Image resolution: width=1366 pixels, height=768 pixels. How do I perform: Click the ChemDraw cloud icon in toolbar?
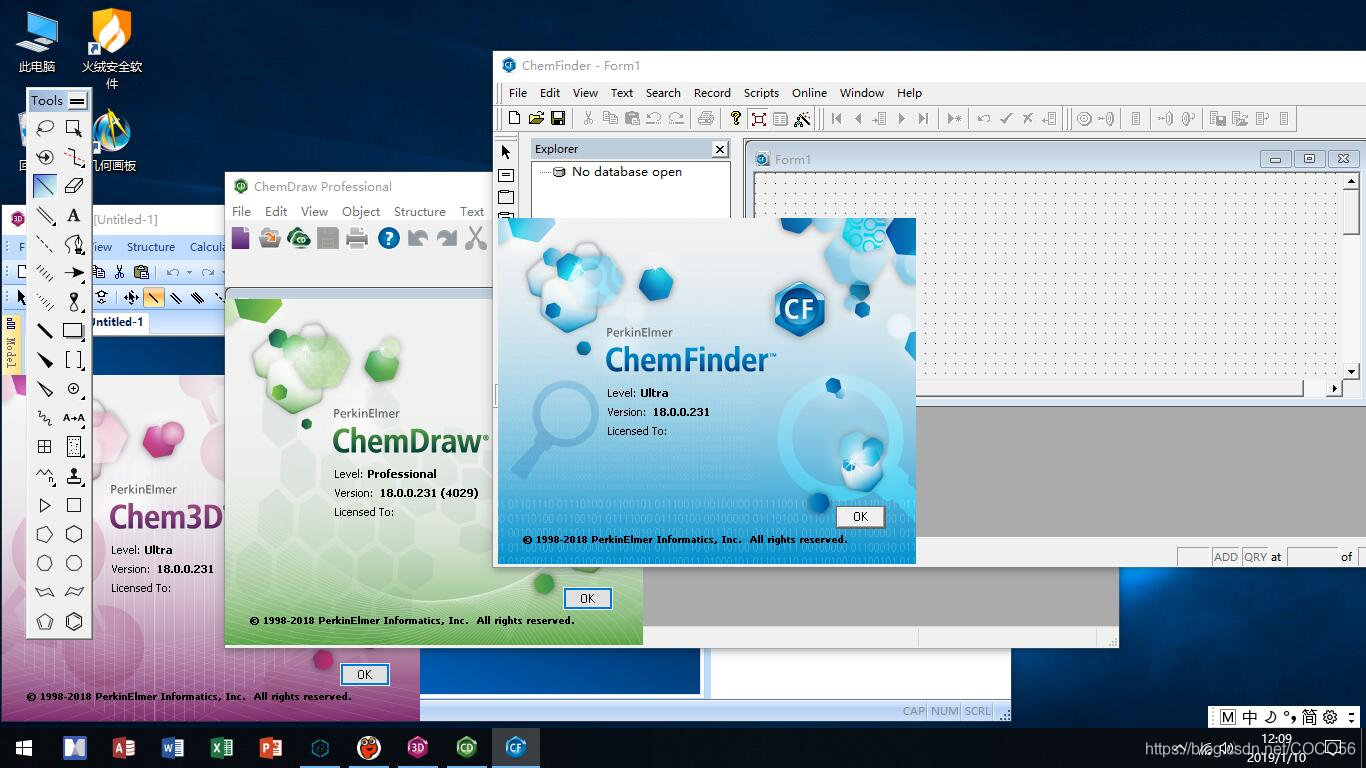click(x=298, y=238)
